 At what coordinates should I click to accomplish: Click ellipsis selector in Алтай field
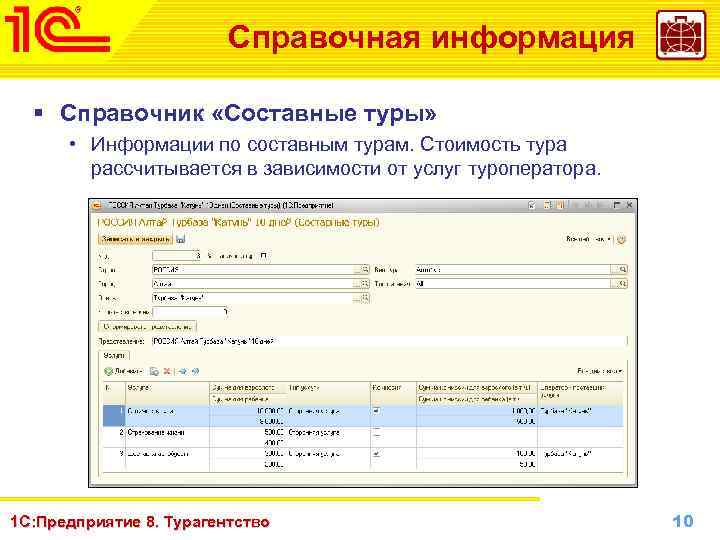tap(357, 284)
